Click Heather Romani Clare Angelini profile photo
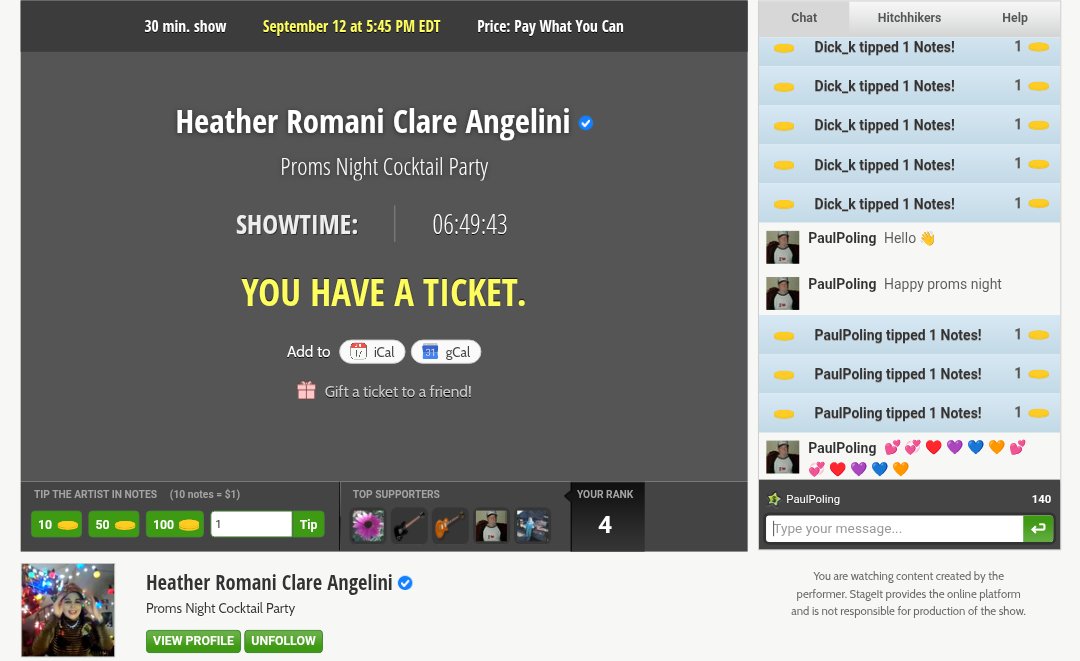Viewport: 1080px width, 661px height. click(x=68, y=610)
